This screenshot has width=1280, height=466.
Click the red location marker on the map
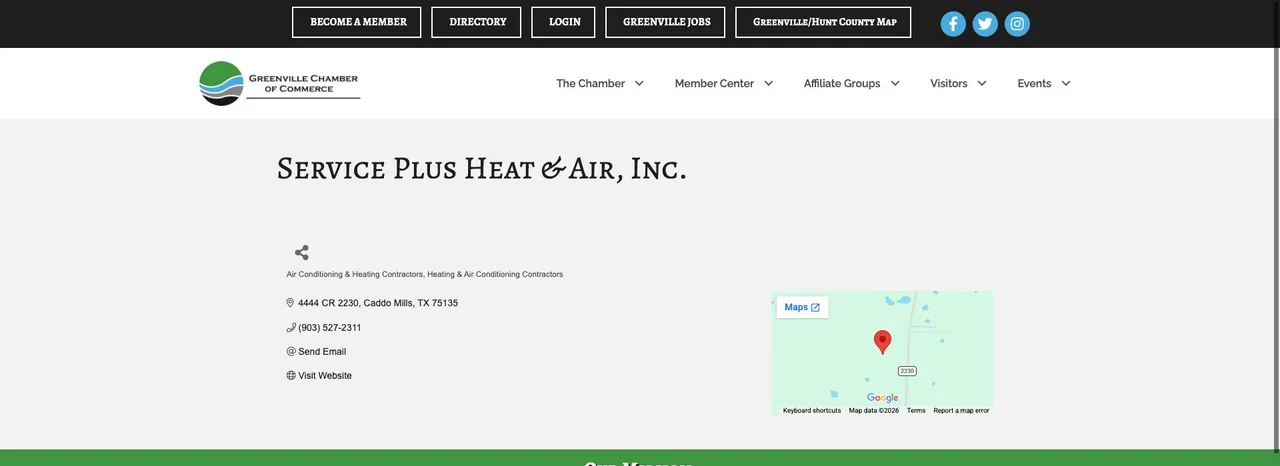pos(882,342)
